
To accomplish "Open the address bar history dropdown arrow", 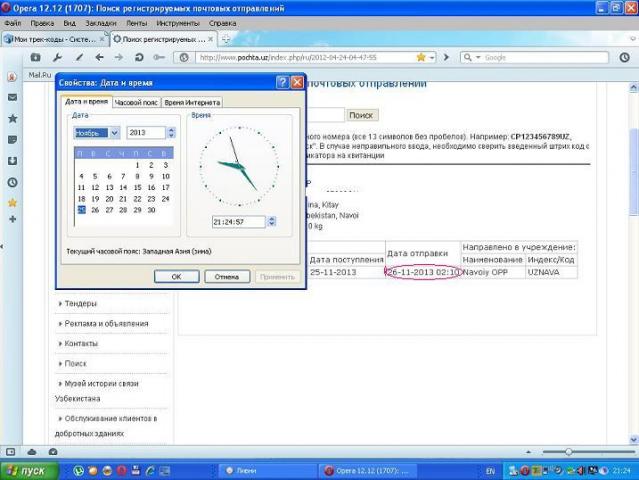I will (431, 58).
